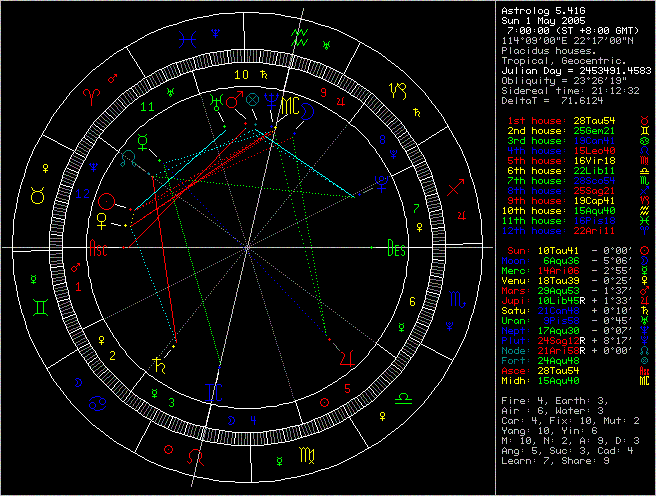
Task: Click the red Jupiter glyph in the chart
Action: click(x=345, y=356)
